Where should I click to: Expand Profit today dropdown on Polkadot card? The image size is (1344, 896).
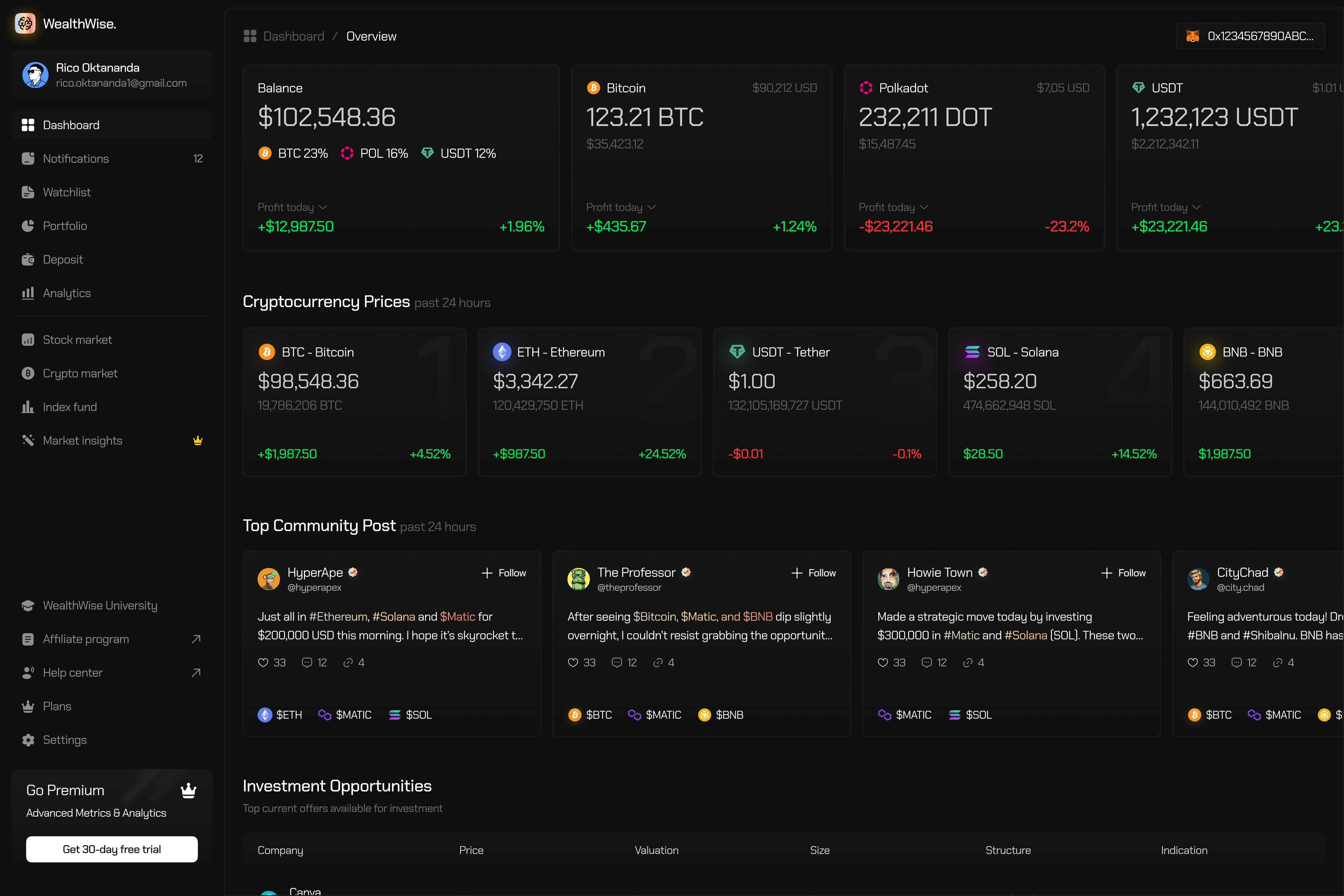pyautogui.click(x=894, y=207)
